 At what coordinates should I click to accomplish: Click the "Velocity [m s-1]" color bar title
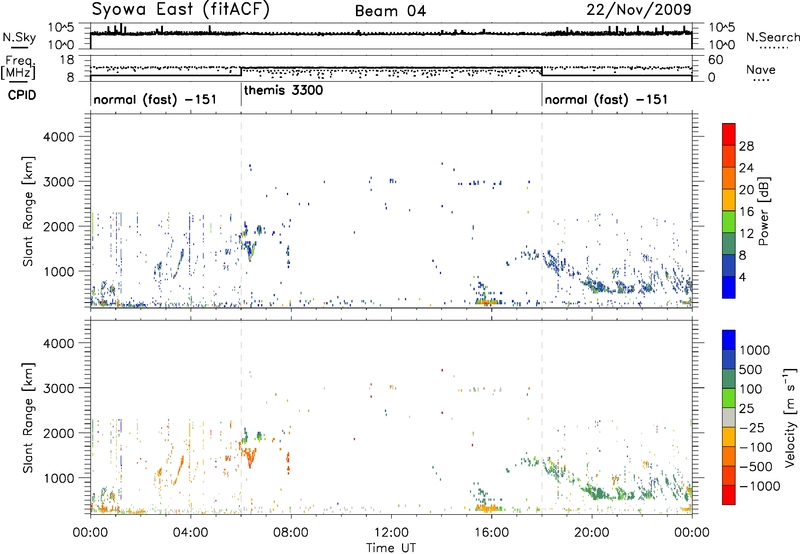(x=790, y=417)
